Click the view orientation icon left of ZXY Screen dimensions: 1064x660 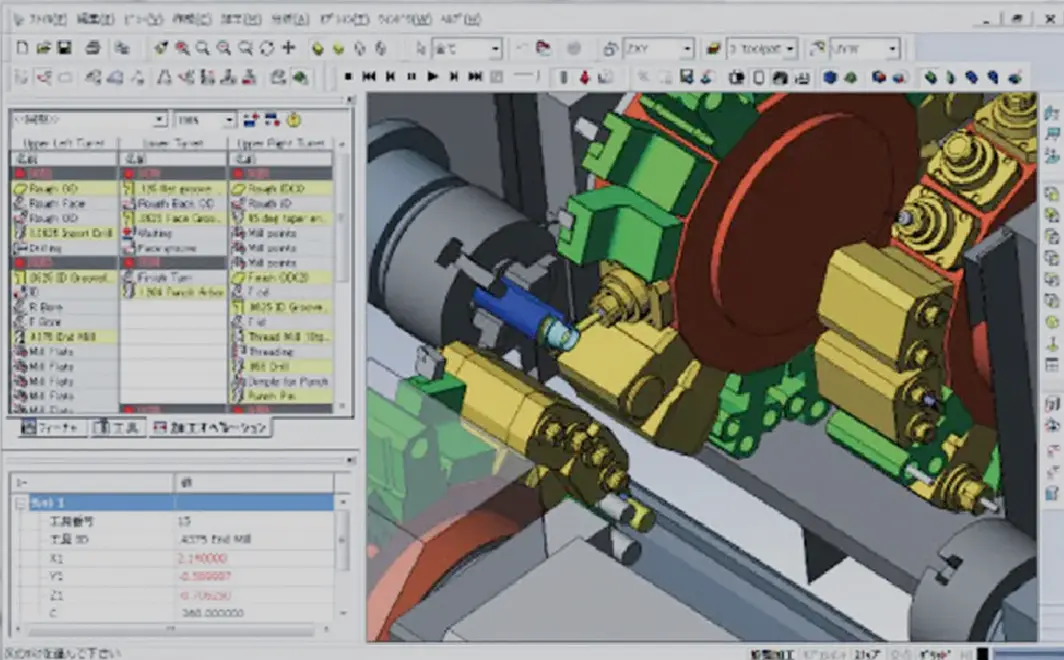pos(610,49)
